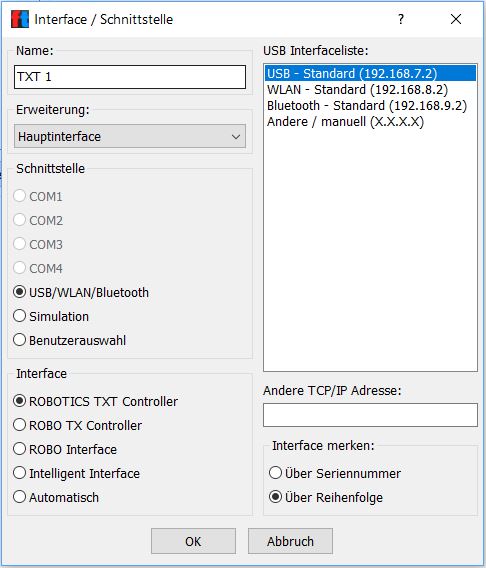Expand the Hauptinterface dropdown
The image size is (486, 568).
(x=130, y=137)
